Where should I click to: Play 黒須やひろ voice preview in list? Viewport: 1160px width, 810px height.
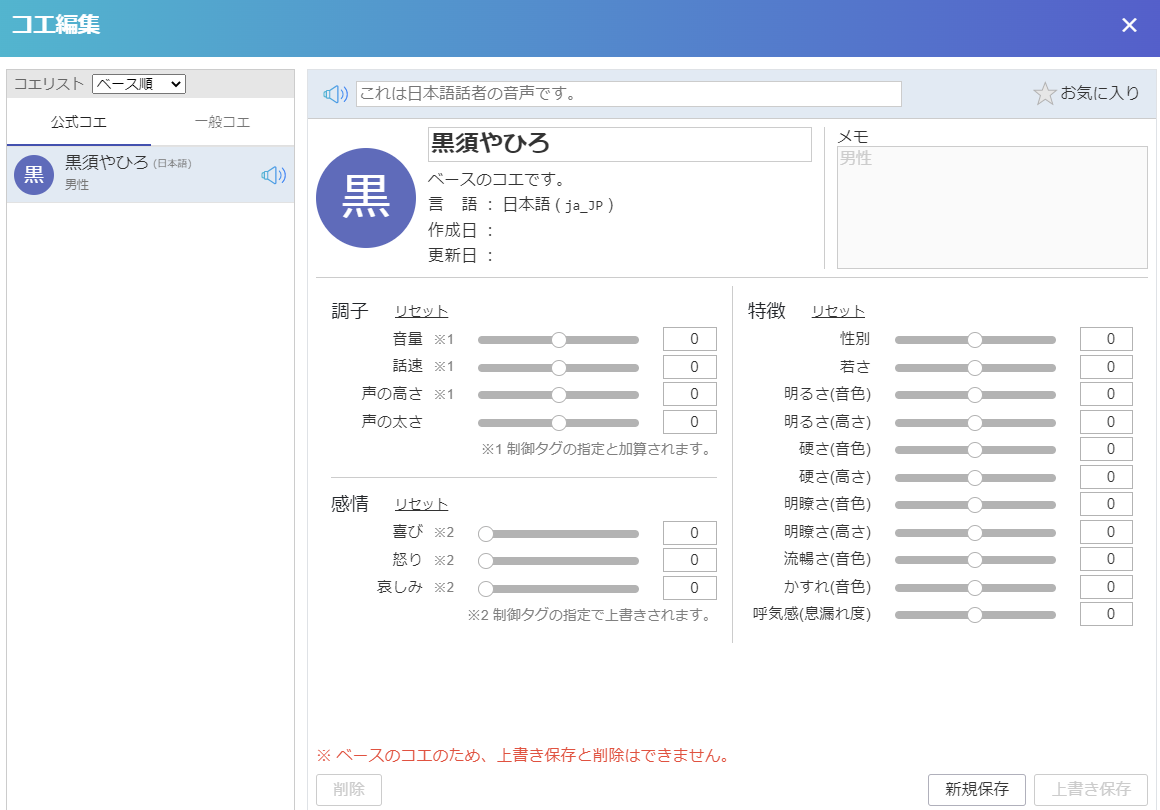point(274,175)
